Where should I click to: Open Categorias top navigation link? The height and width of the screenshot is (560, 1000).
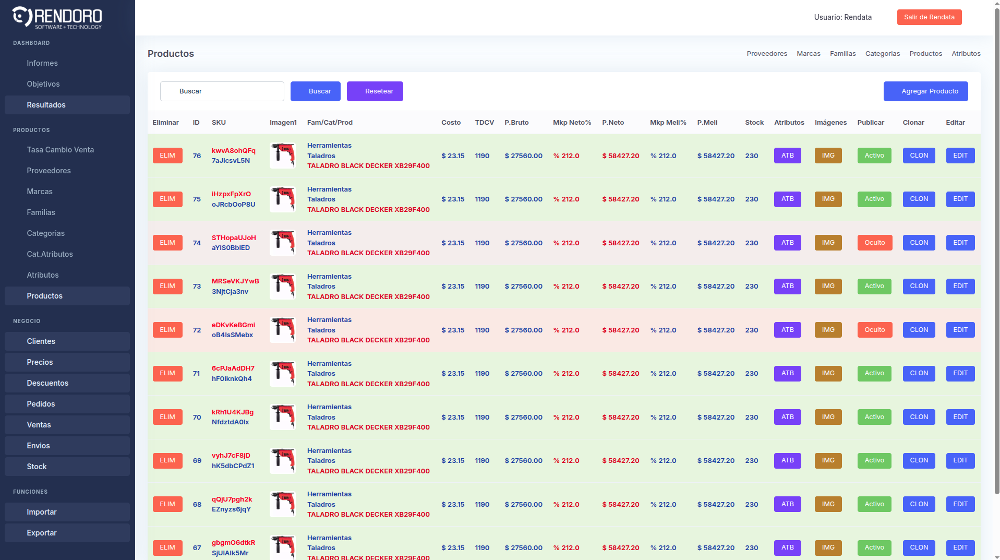click(x=882, y=54)
